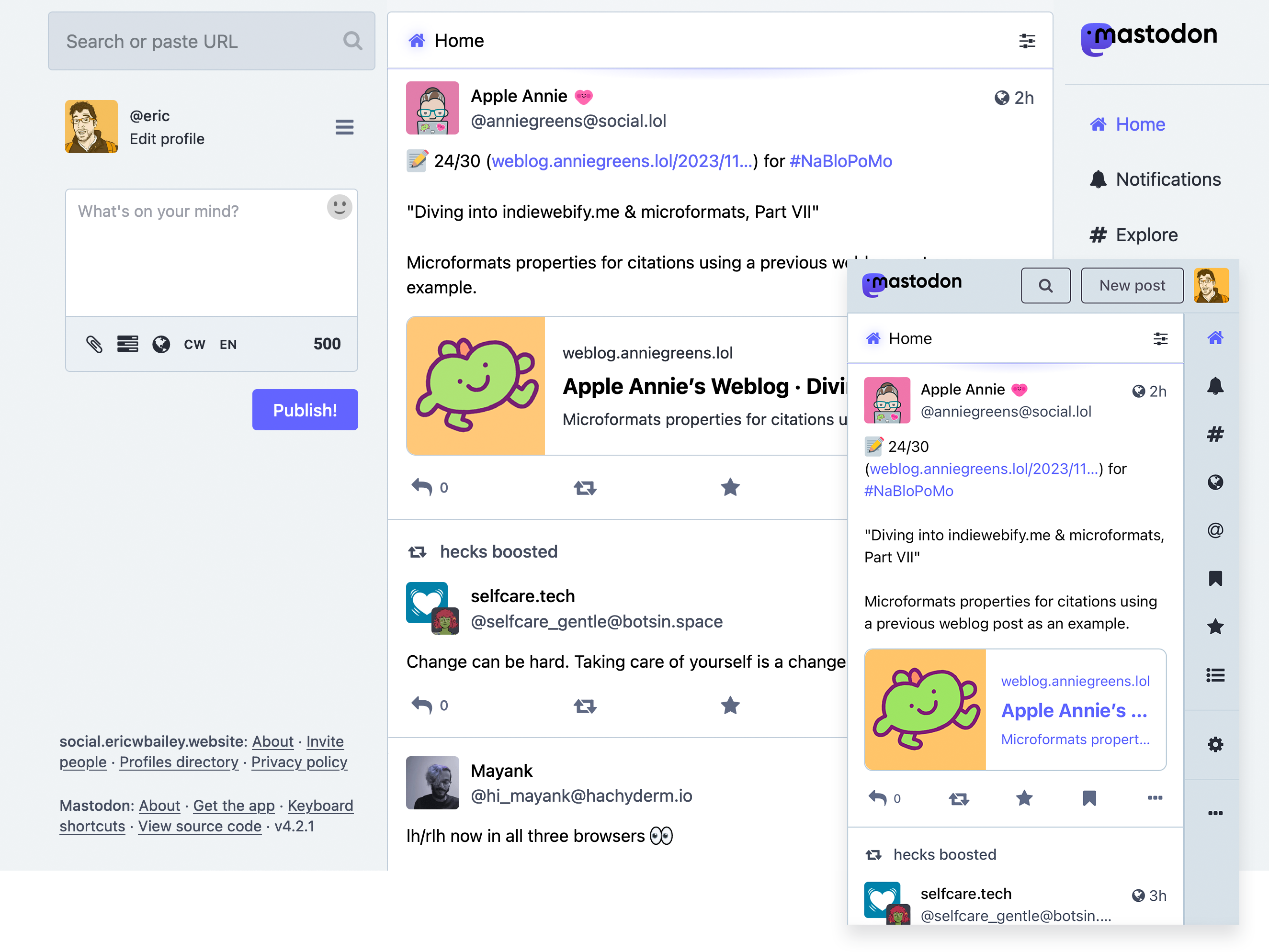Click Get the app link

tap(234, 806)
